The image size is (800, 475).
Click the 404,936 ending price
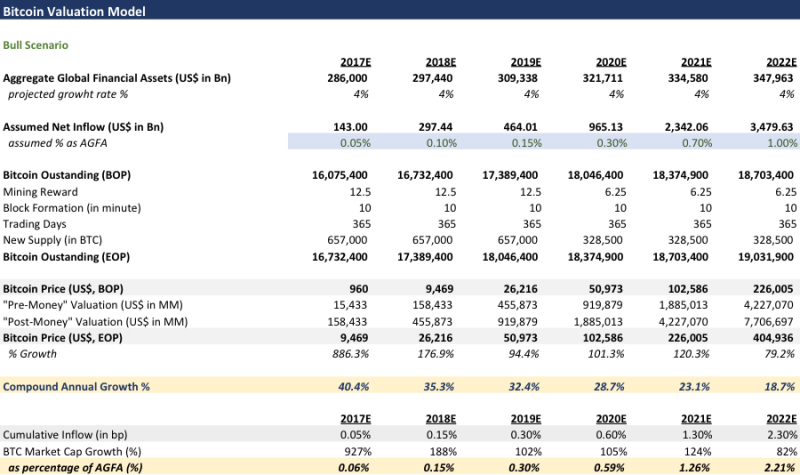tap(773, 338)
